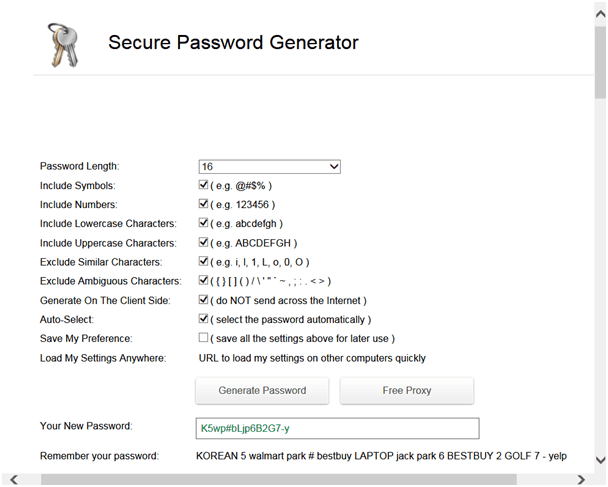Toggle Include Uppercase Characters checkbox
Image resolution: width=608 pixels, height=487 pixels.
(x=203, y=242)
